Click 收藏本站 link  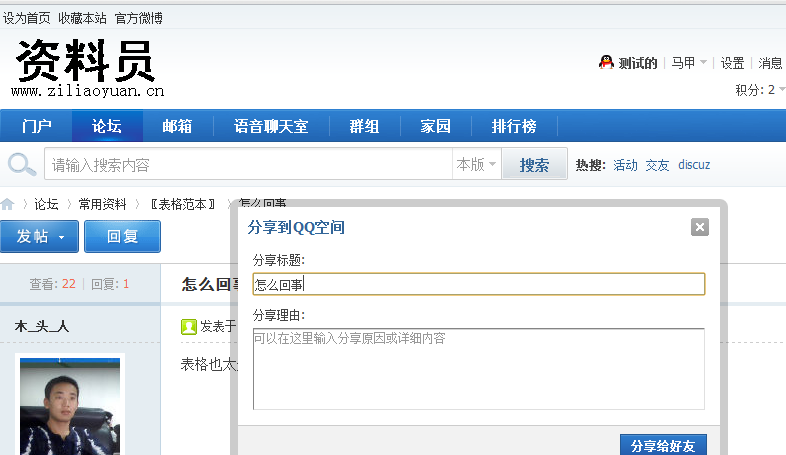coord(82,19)
